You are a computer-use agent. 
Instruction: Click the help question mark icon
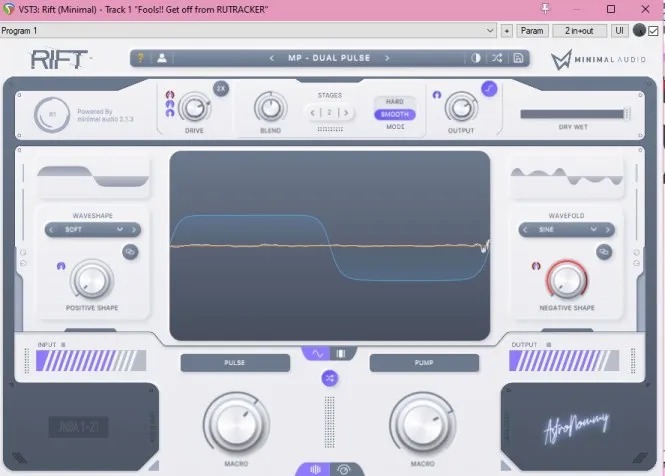pos(141,58)
